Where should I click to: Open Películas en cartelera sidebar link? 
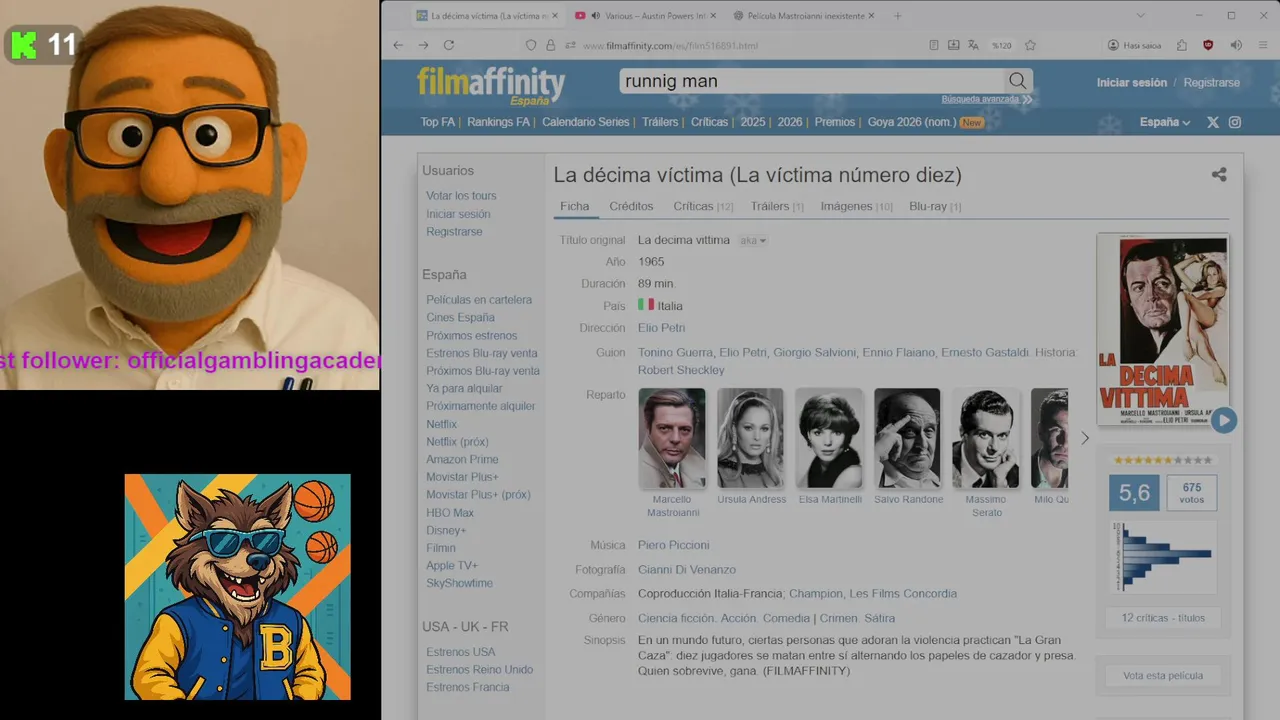(x=479, y=300)
